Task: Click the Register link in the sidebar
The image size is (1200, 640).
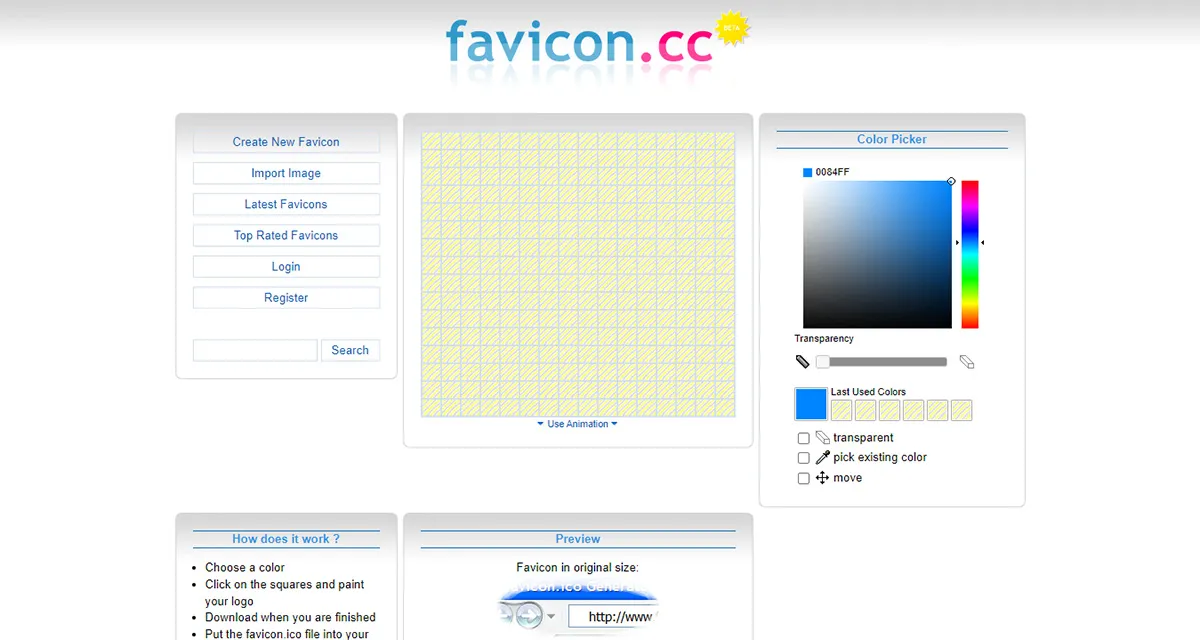Action: tap(286, 297)
